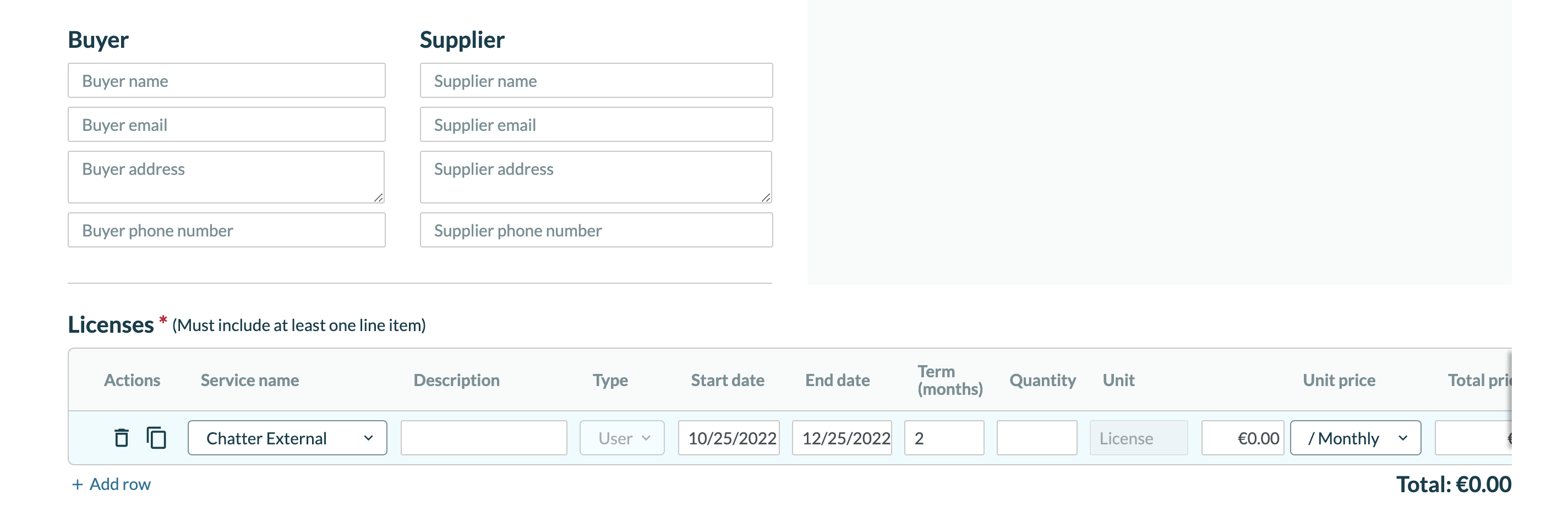Image resolution: width=1568 pixels, height=512 pixels.
Task: Click the Start date field showing 10/25/2022
Action: click(x=728, y=437)
